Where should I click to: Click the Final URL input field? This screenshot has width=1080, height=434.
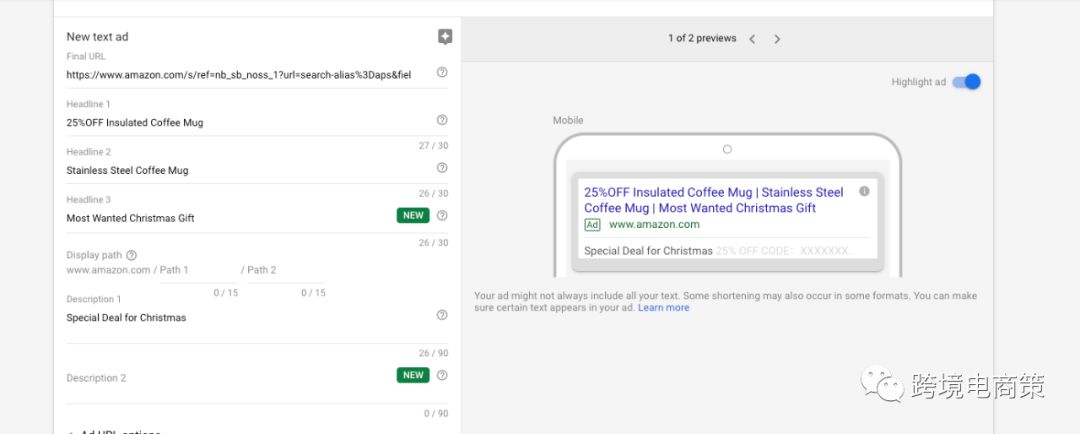[x=240, y=75]
